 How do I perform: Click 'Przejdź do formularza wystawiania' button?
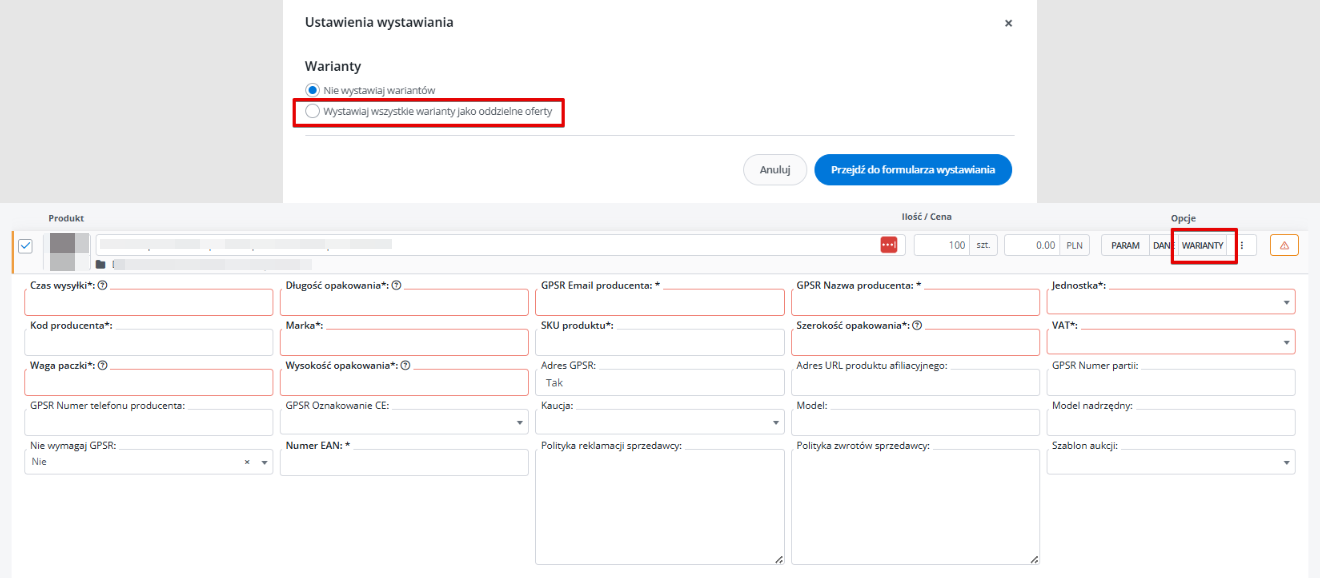912,170
